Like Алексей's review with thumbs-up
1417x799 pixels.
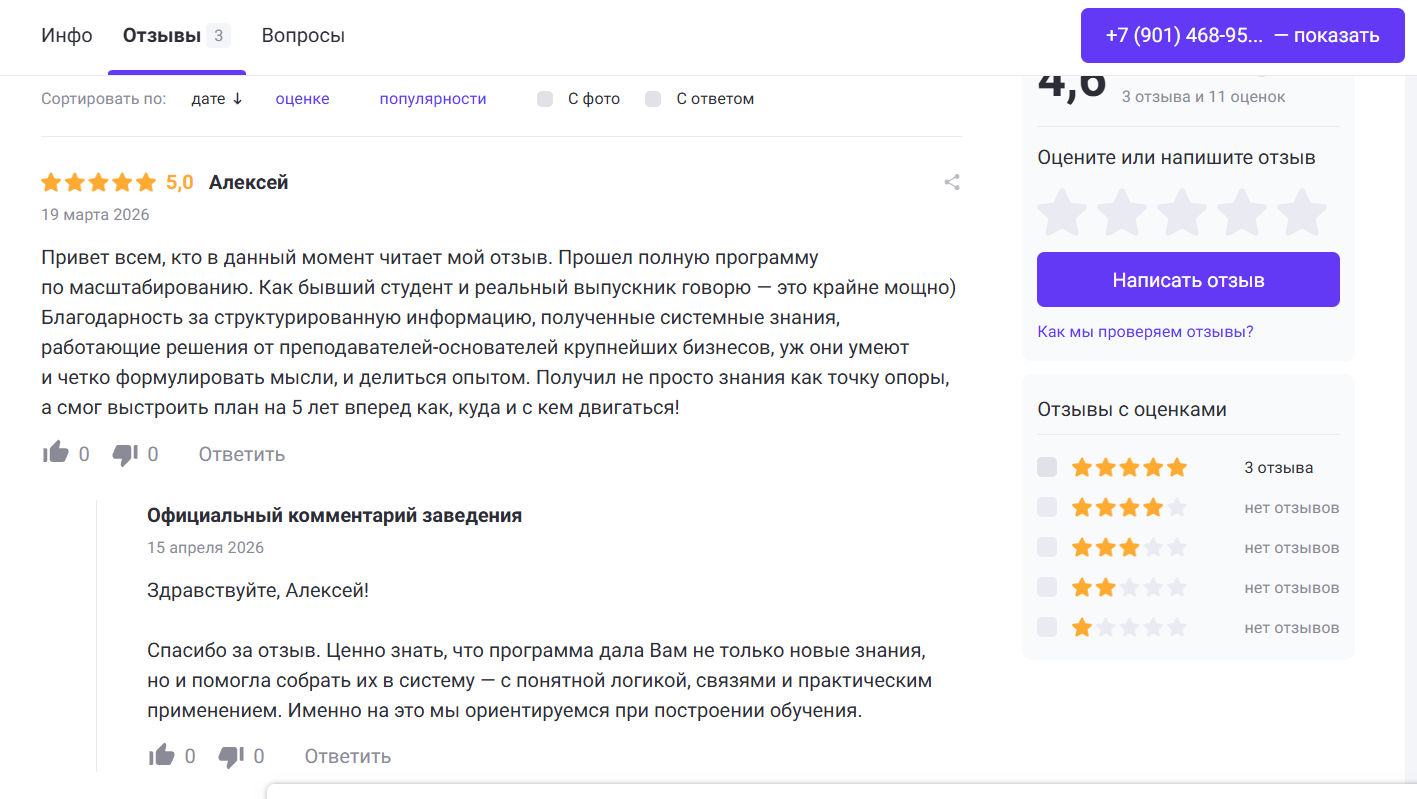tap(56, 454)
